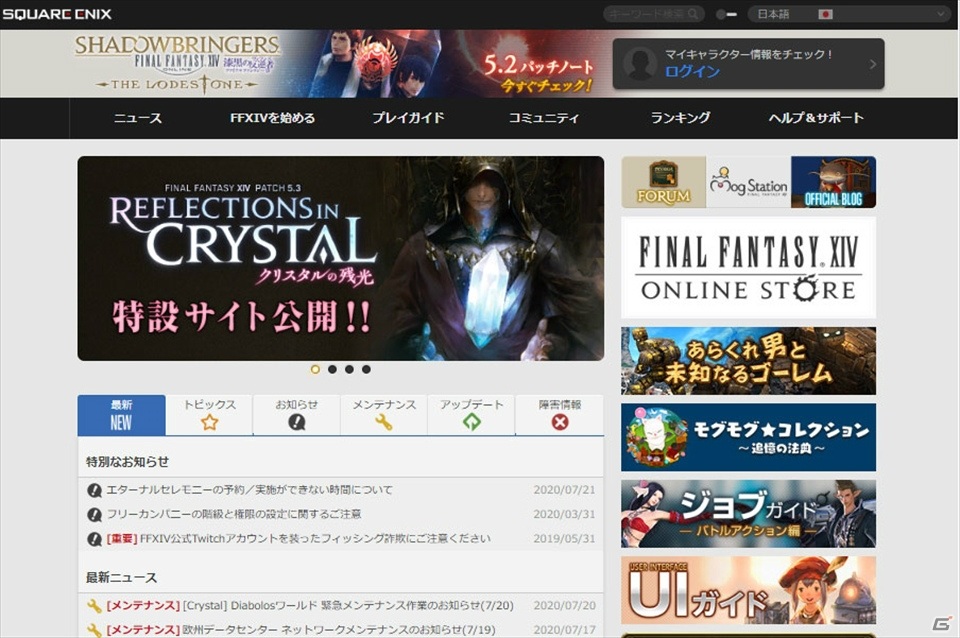Open the エターナルセレモニー notice
Image resolution: width=960 pixels, height=638 pixels.
[x=340, y=490]
